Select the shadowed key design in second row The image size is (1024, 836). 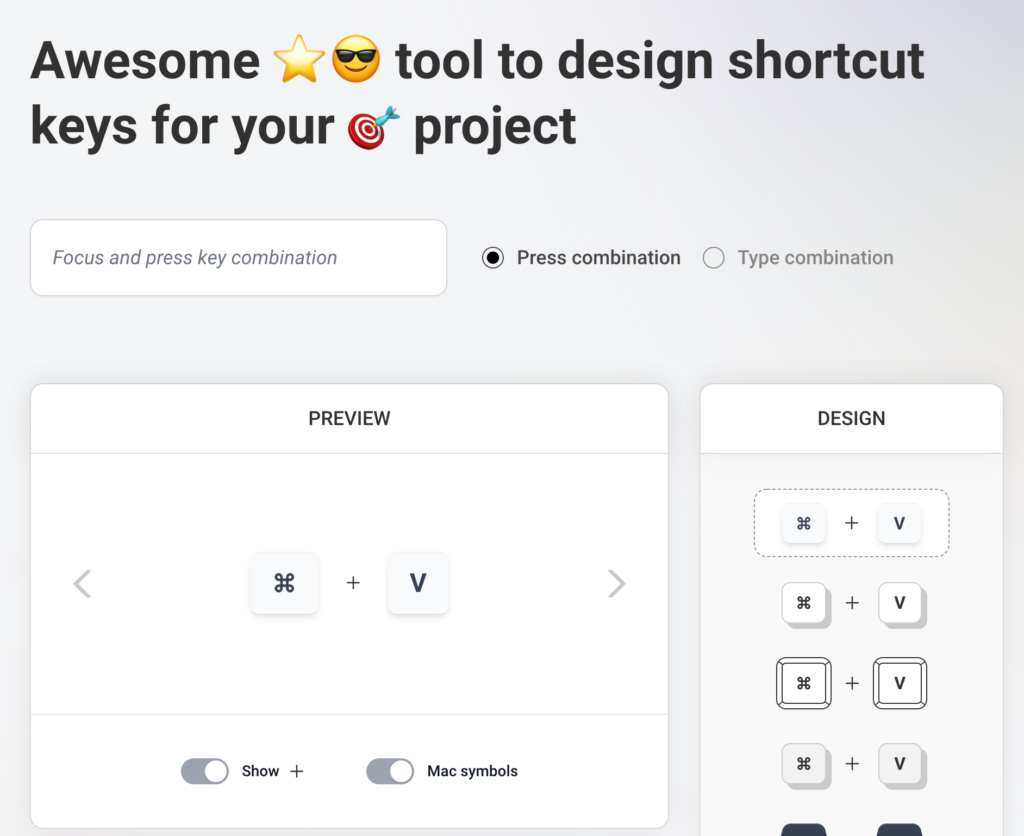click(851, 603)
